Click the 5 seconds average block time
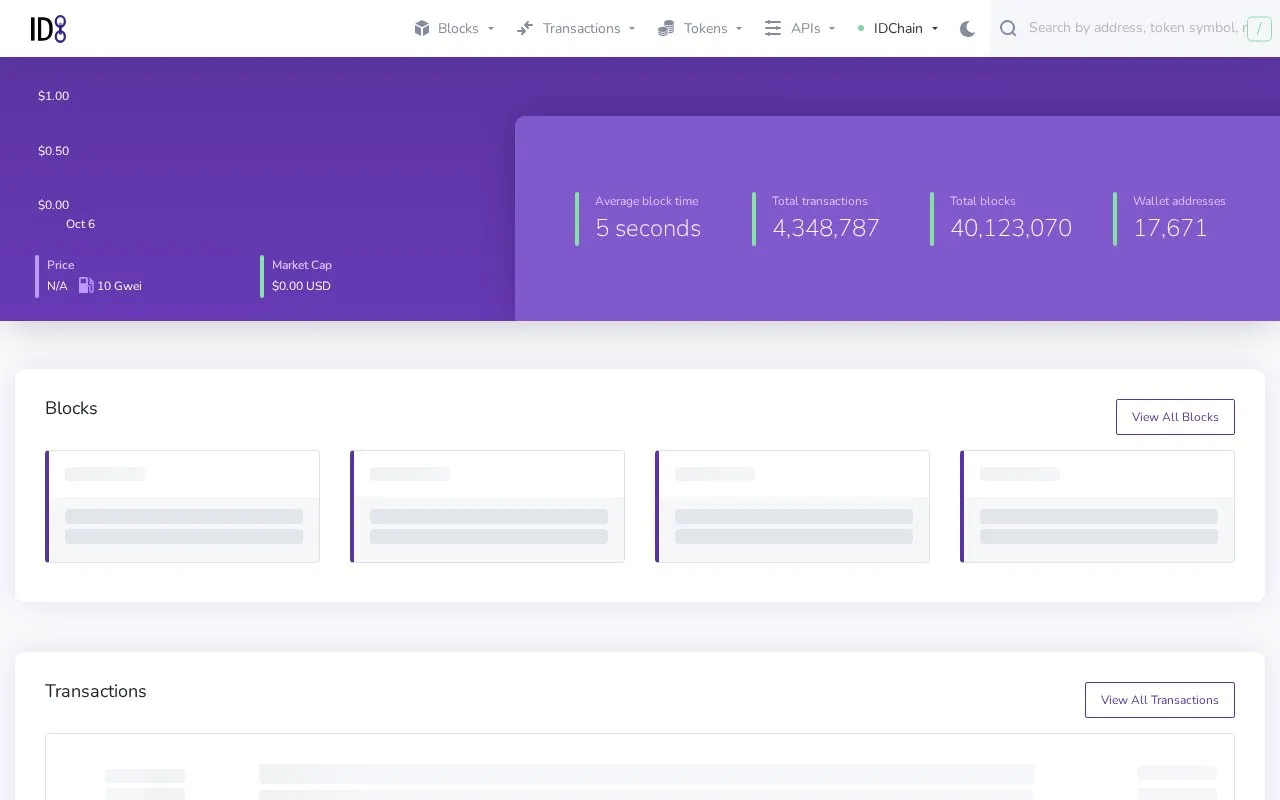This screenshot has height=800, width=1280. click(x=648, y=228)
